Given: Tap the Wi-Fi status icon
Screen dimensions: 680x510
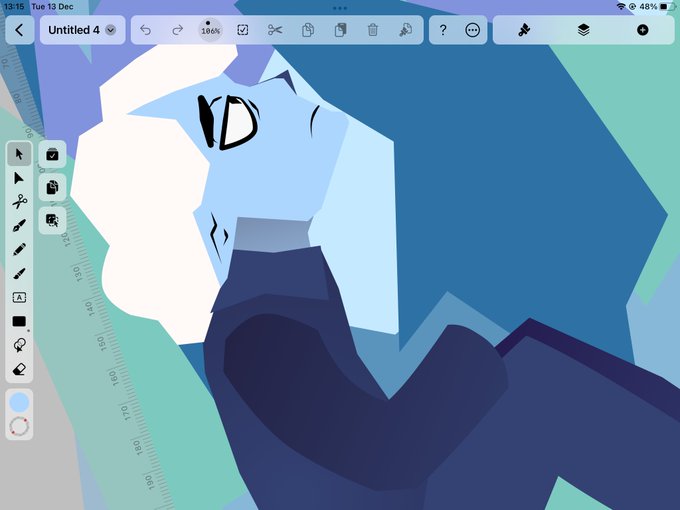Looking at the screenshot, I should tap(621, 7).
